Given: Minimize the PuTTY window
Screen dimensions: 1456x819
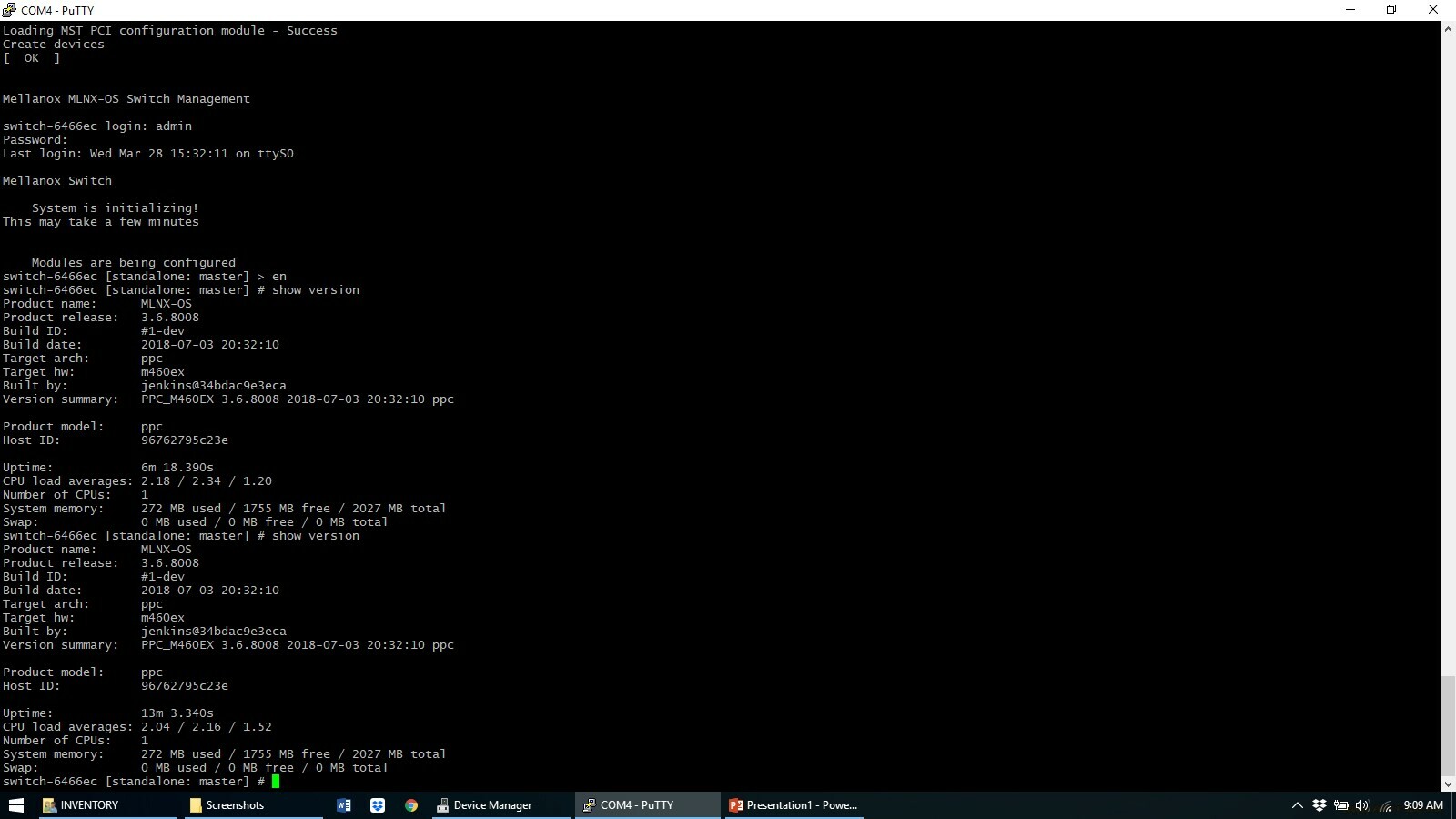Looking at the screenshot, I should 1350,10.
